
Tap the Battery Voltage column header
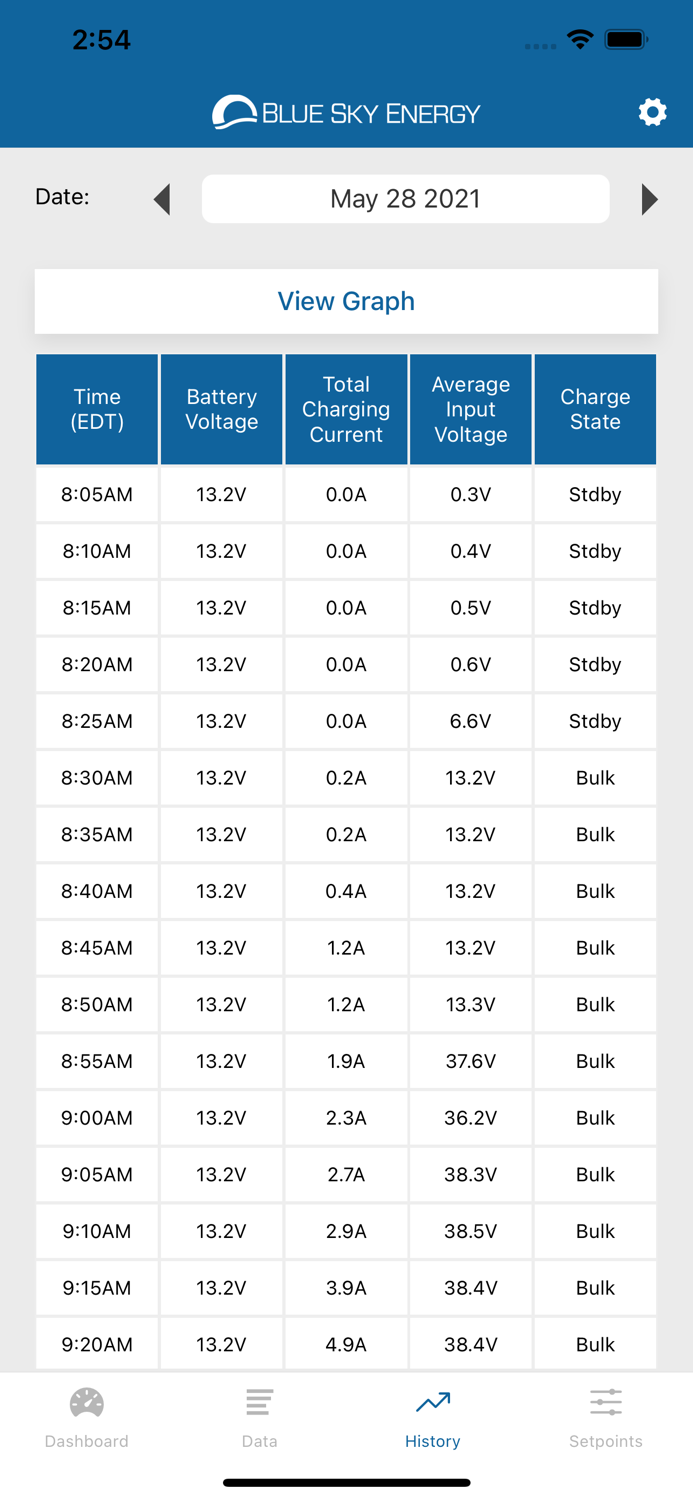click(221, 409)
